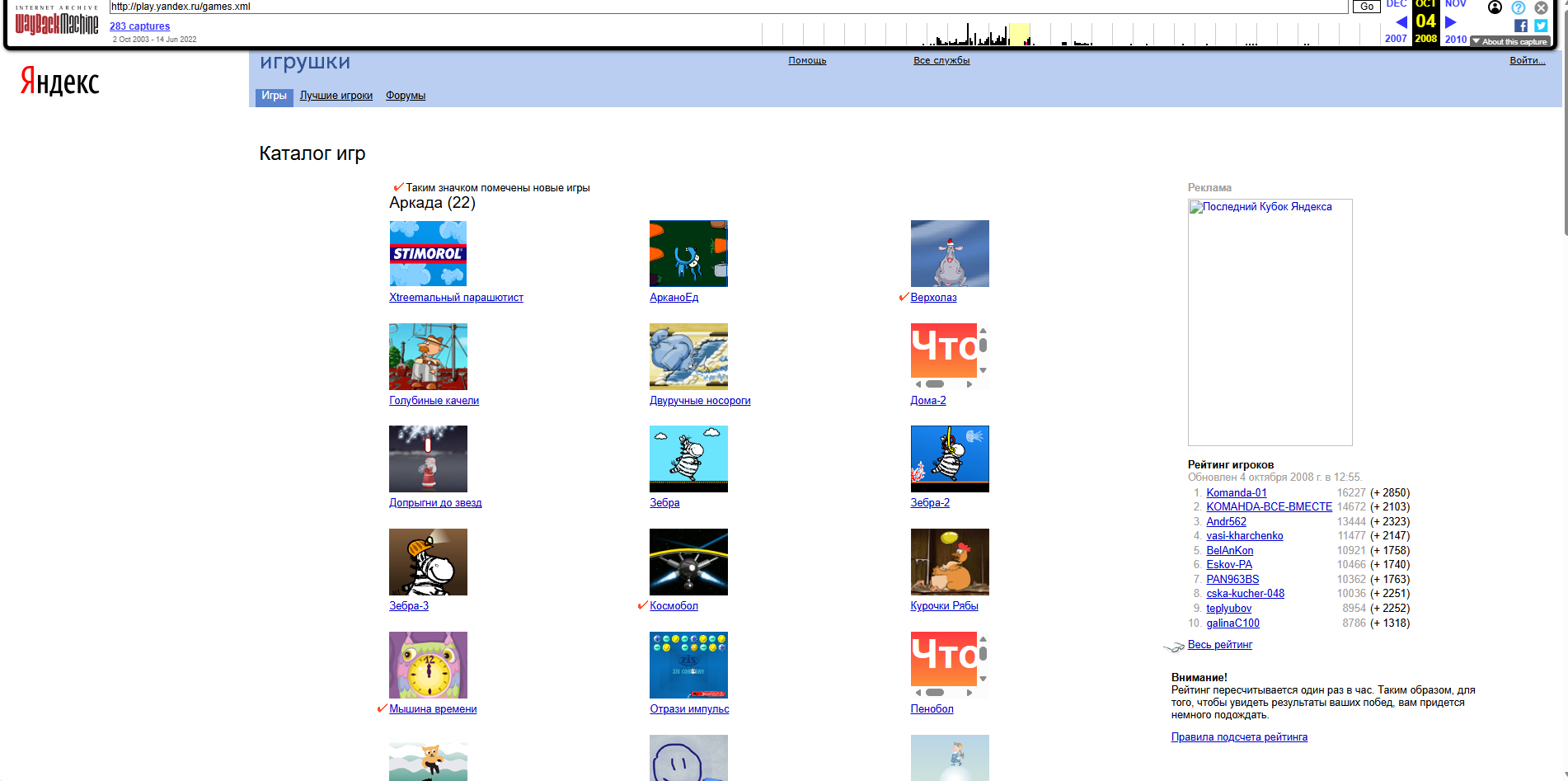
Task: Open the Xtreeмальный парашютист game thumbnail
Action: (428, 253)
